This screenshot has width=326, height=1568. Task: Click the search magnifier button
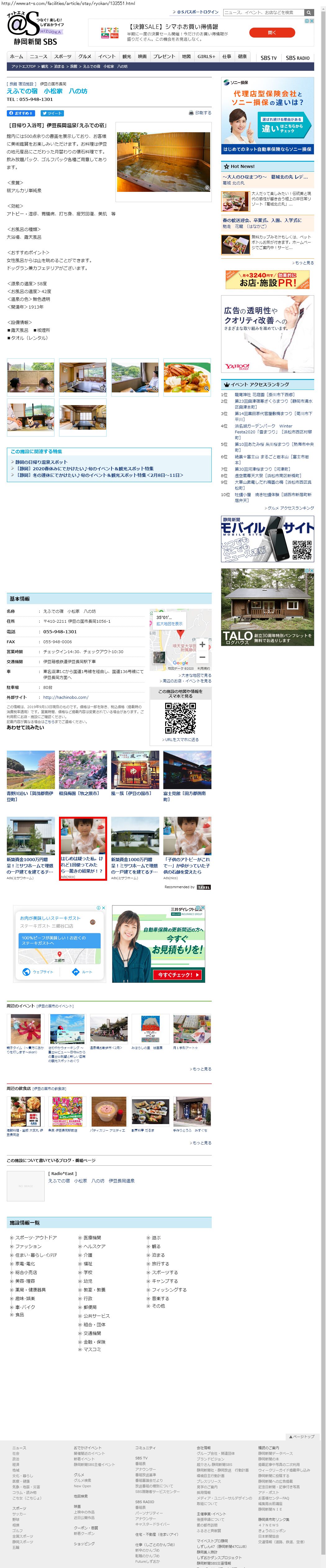point(309,12)
